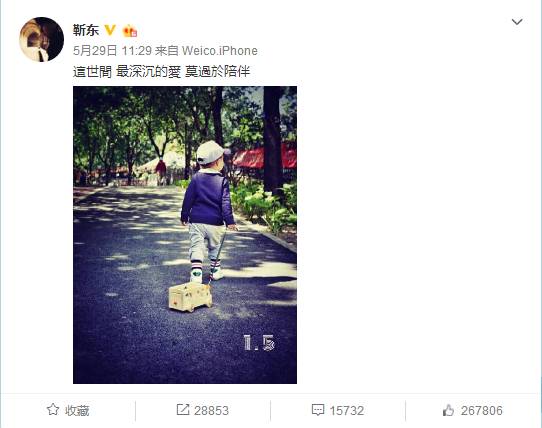Screen dimensions: 542x428
Task: Open the 靳东 username link
Action: tap(86, 30)
